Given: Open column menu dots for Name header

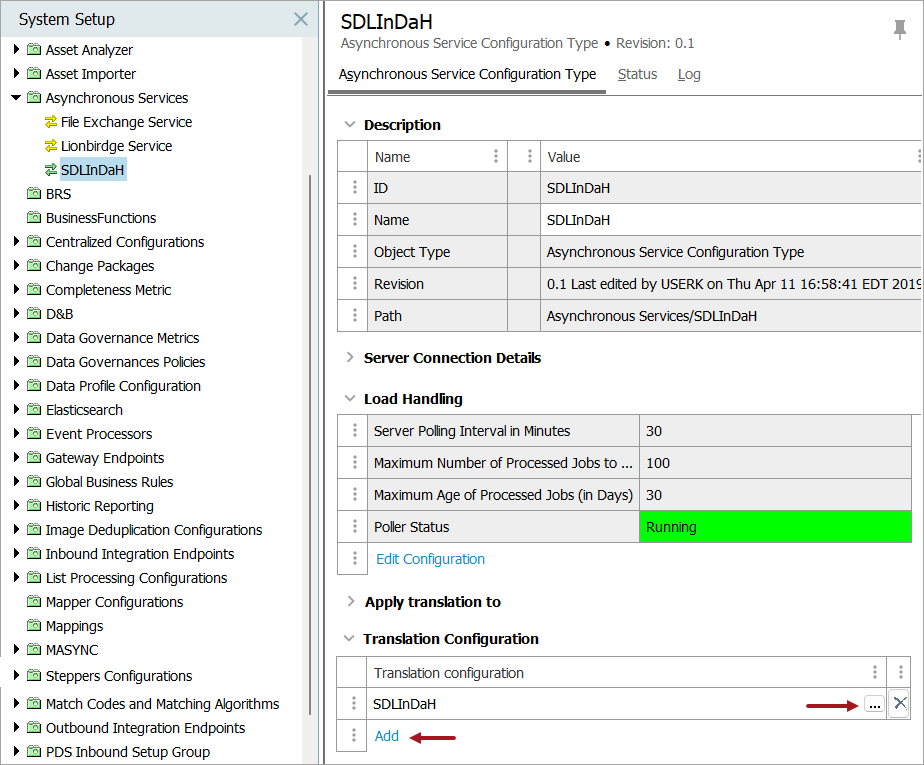Looking at the screenshot, I should click(496, 157).
